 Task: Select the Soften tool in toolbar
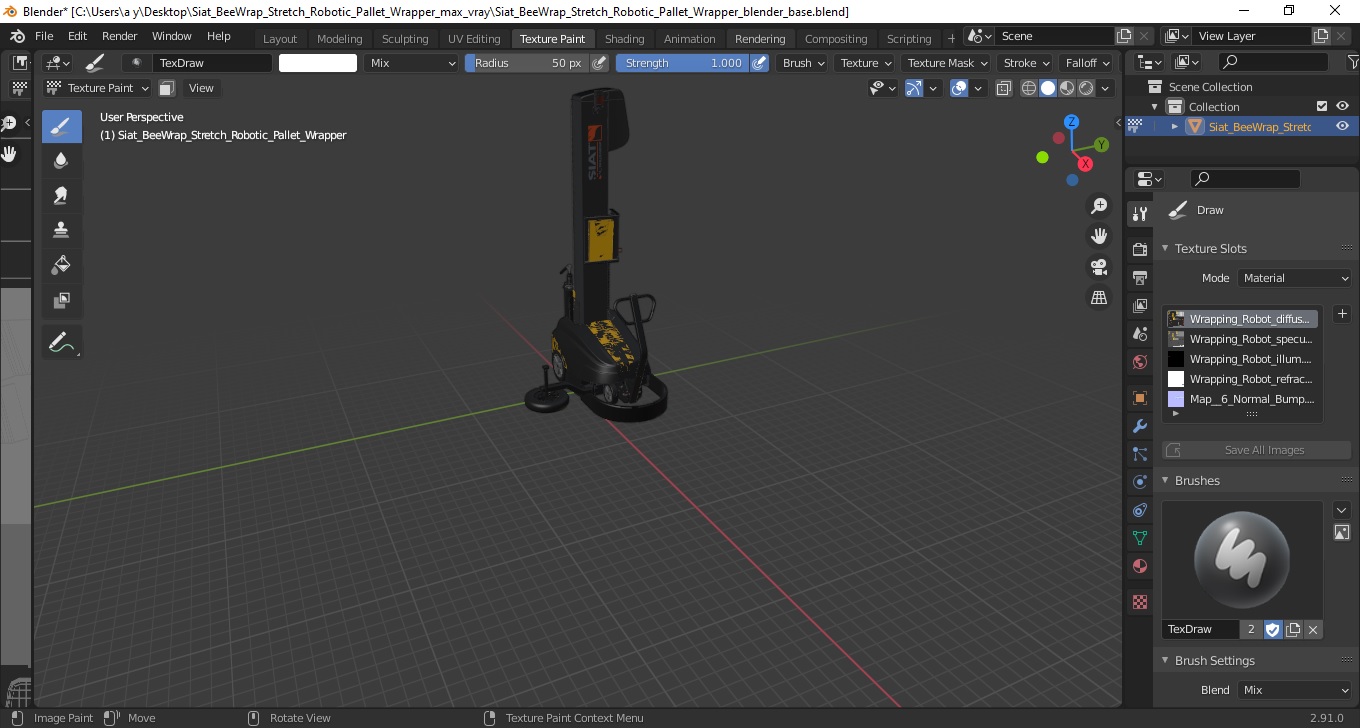[x=61, y=161]
